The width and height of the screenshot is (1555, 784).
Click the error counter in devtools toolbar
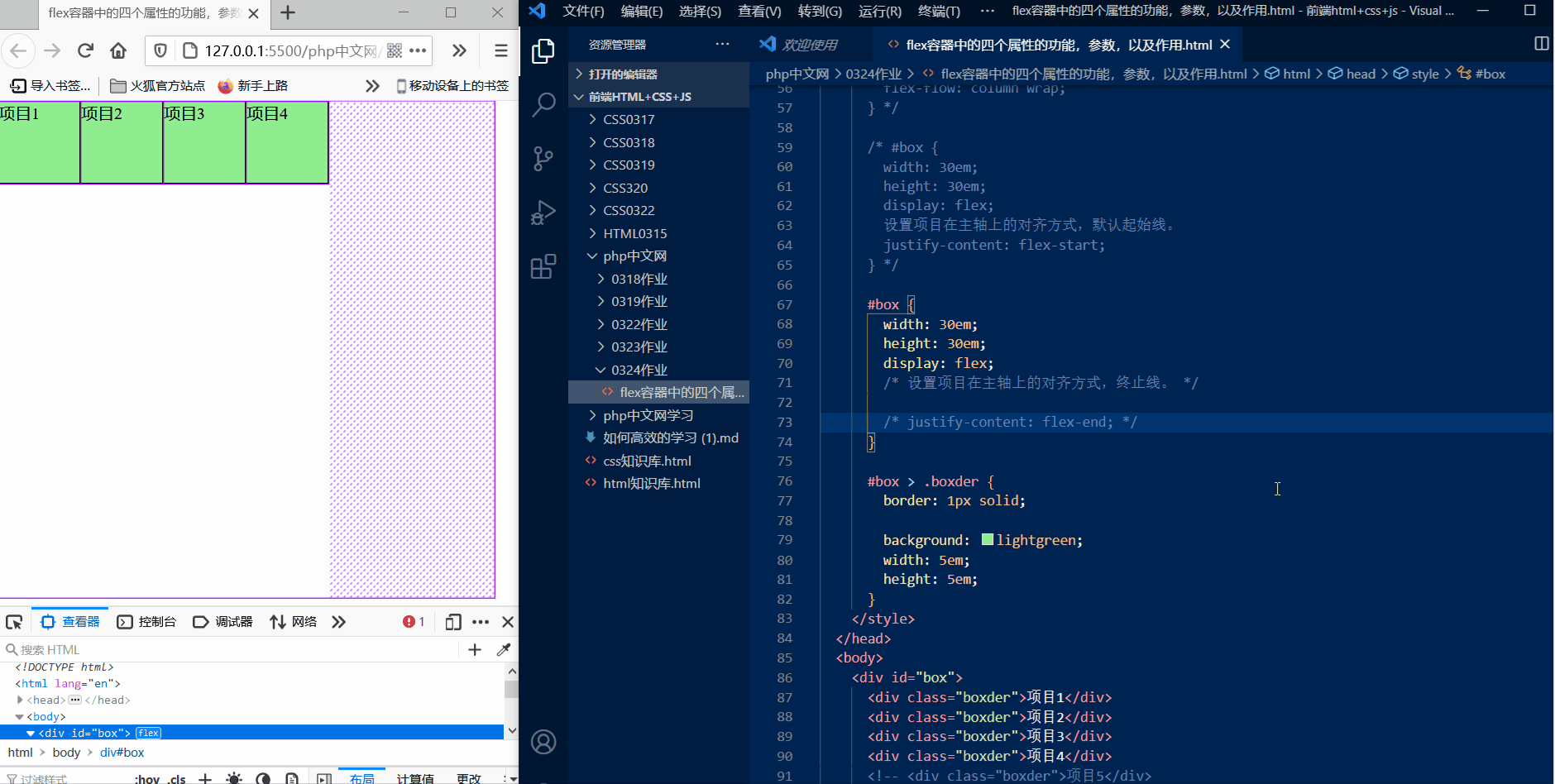(414, 621)
